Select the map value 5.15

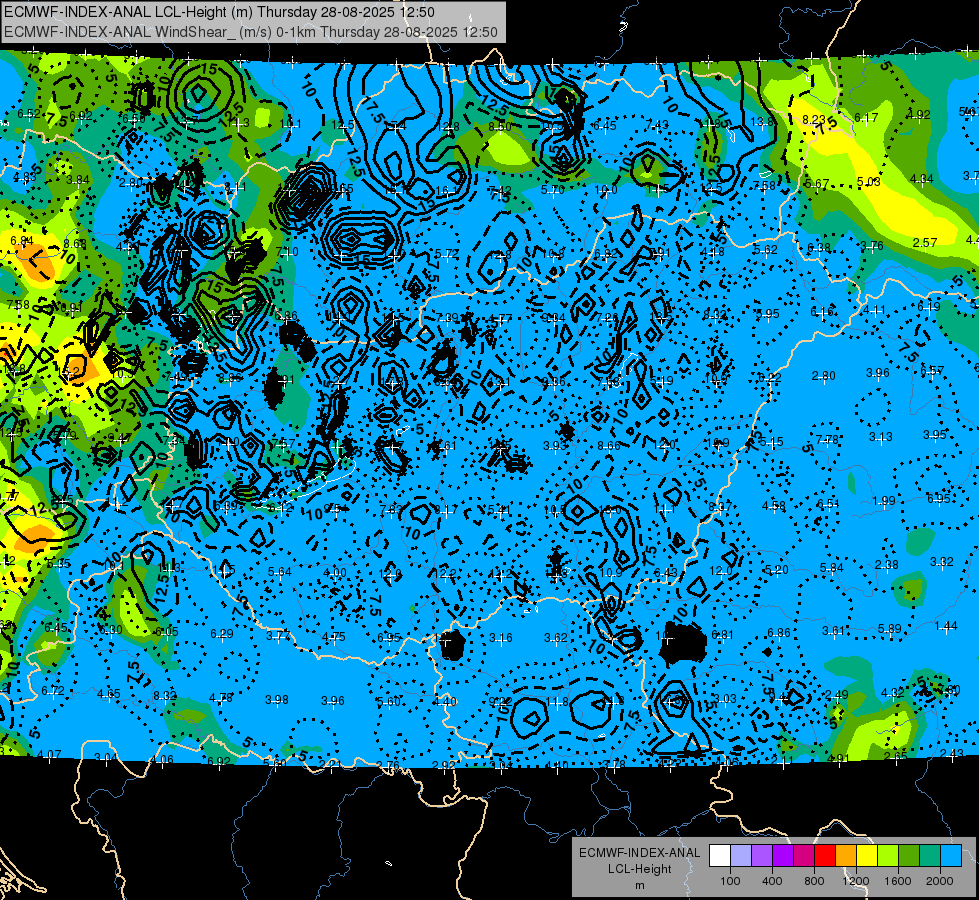click(x=771, y=442)
